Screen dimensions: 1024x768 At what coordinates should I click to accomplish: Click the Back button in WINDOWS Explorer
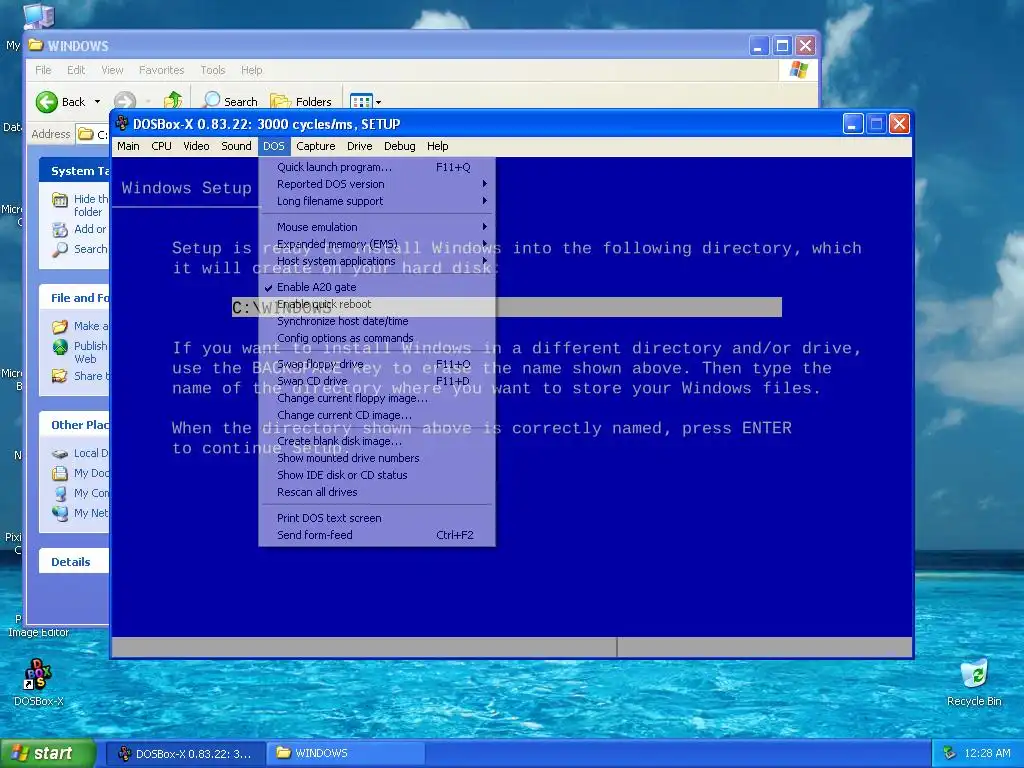[60, 102]
